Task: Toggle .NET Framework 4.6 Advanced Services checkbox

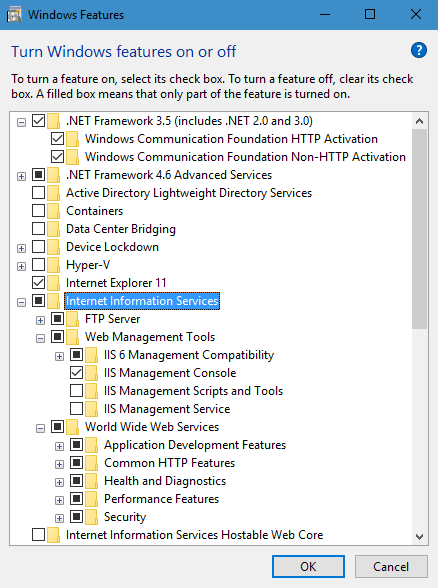Action: tap(38, 175)
